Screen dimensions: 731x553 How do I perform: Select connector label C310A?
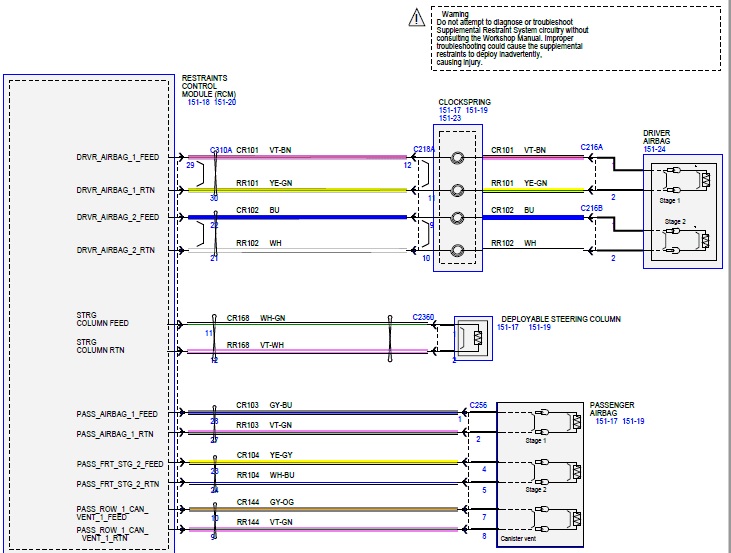click(x=221, y=150)
